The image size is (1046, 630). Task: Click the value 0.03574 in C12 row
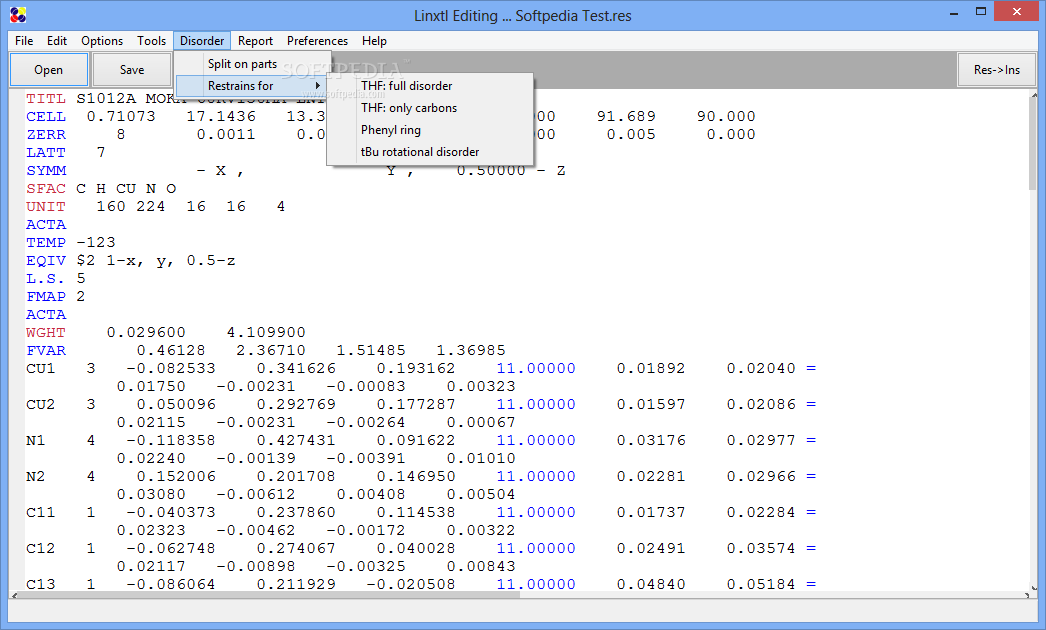[761, 549]
